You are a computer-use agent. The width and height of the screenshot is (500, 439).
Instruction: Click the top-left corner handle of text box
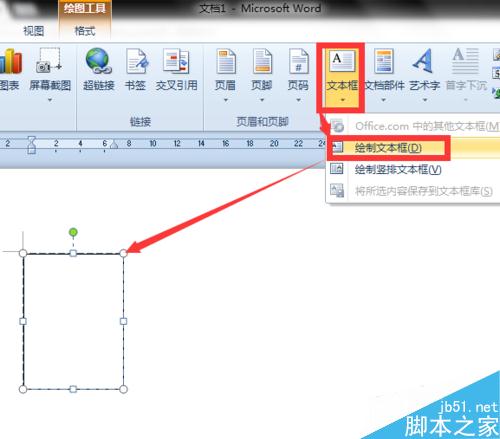23,253
